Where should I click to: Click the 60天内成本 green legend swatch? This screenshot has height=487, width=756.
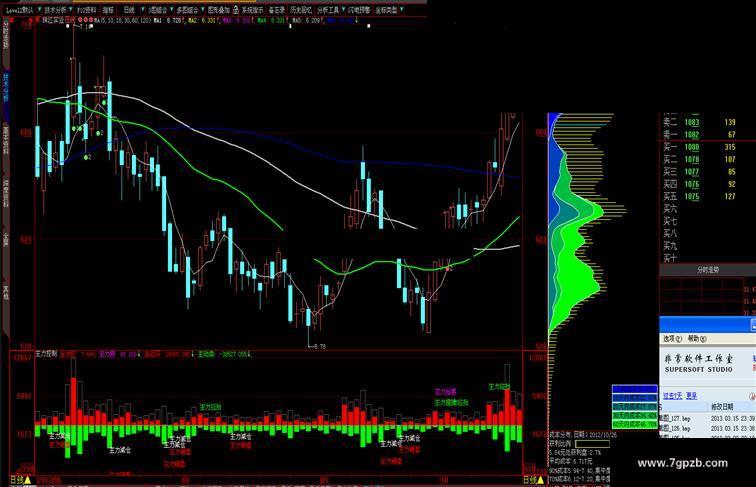pyautogui.click(x=634, y=425)
